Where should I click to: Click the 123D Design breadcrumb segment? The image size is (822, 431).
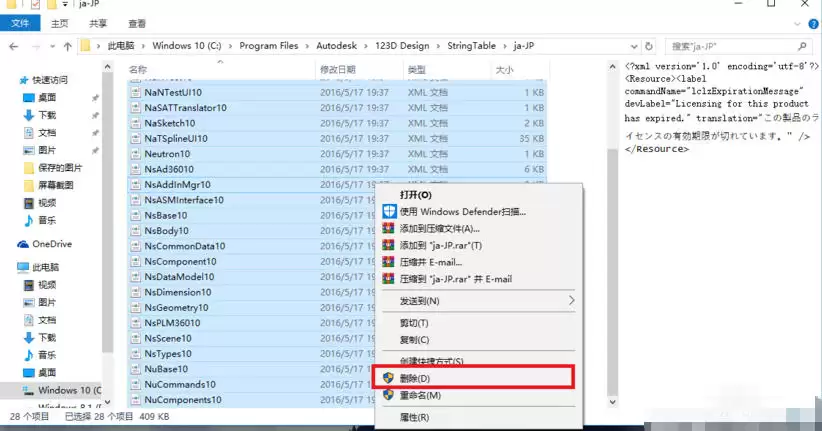point(402,46)
